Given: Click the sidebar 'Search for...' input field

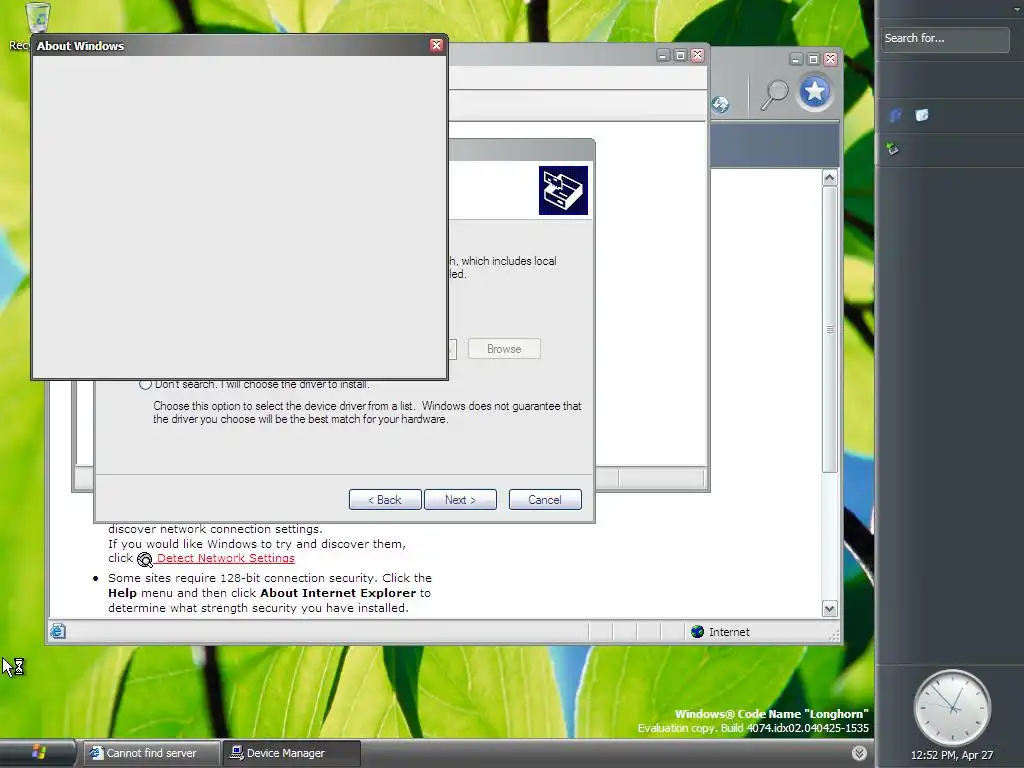Looking at the screenshot, I should coord(945,39).
